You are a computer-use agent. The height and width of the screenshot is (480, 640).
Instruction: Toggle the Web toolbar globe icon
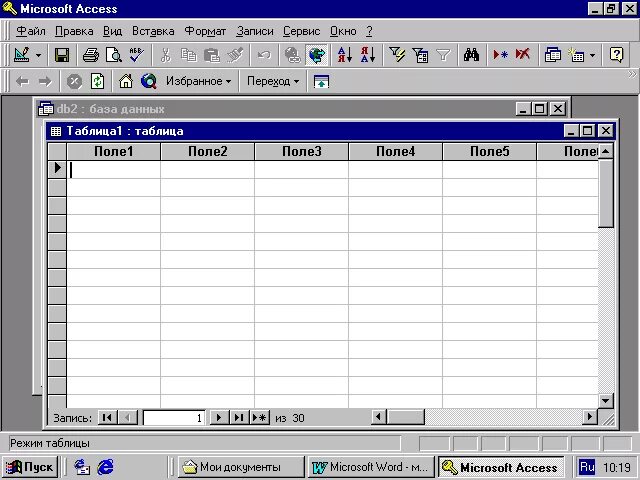[316, 55]
